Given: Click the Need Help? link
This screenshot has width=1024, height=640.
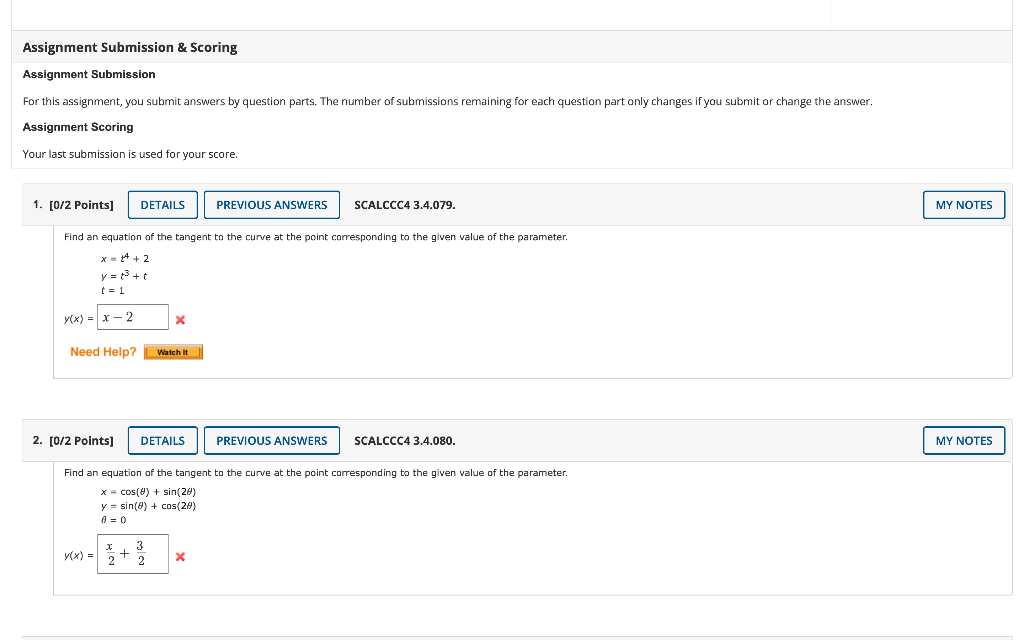Looking at the screenshot, I should tap(101, 352).
